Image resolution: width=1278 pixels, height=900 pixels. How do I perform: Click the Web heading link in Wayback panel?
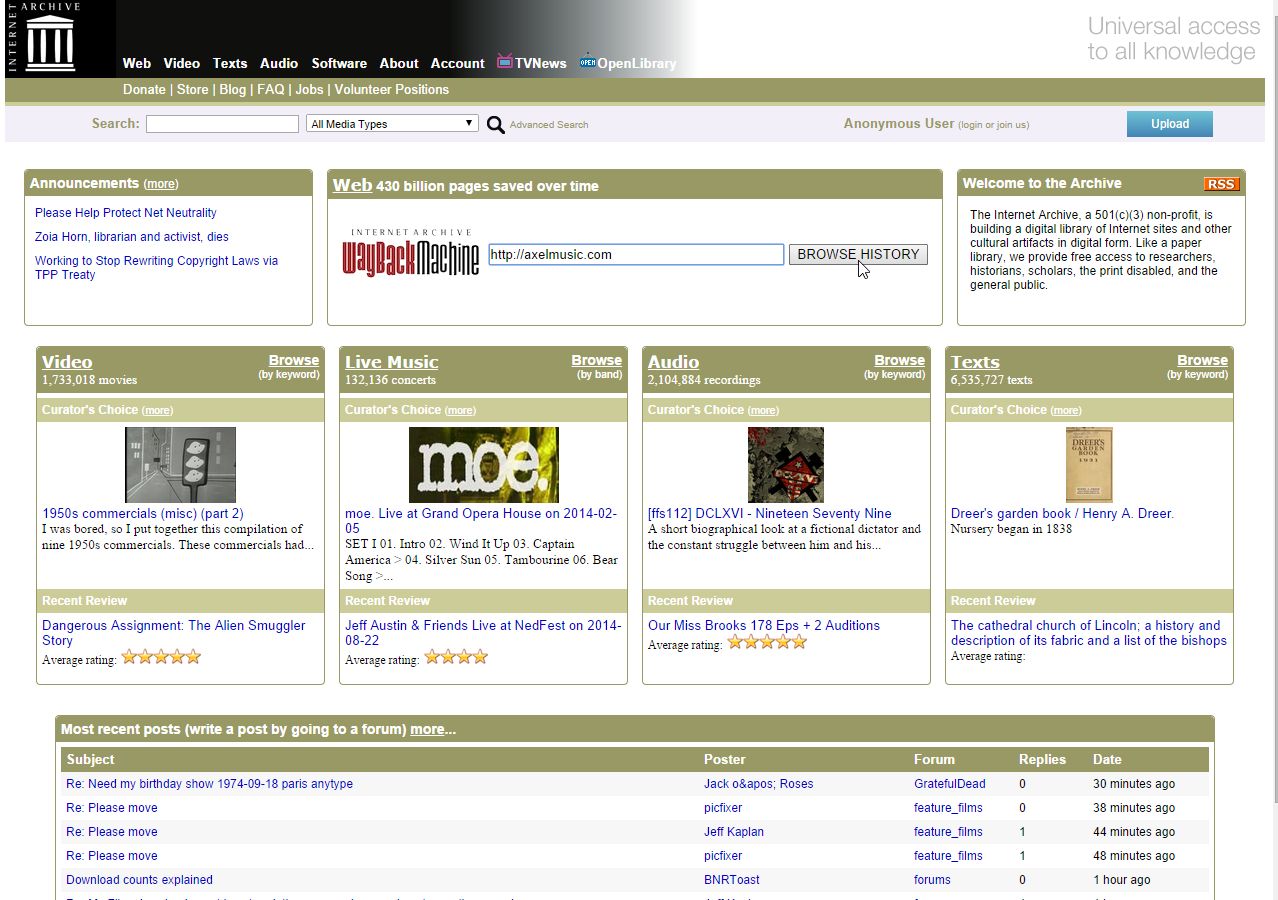coord(352,185)
